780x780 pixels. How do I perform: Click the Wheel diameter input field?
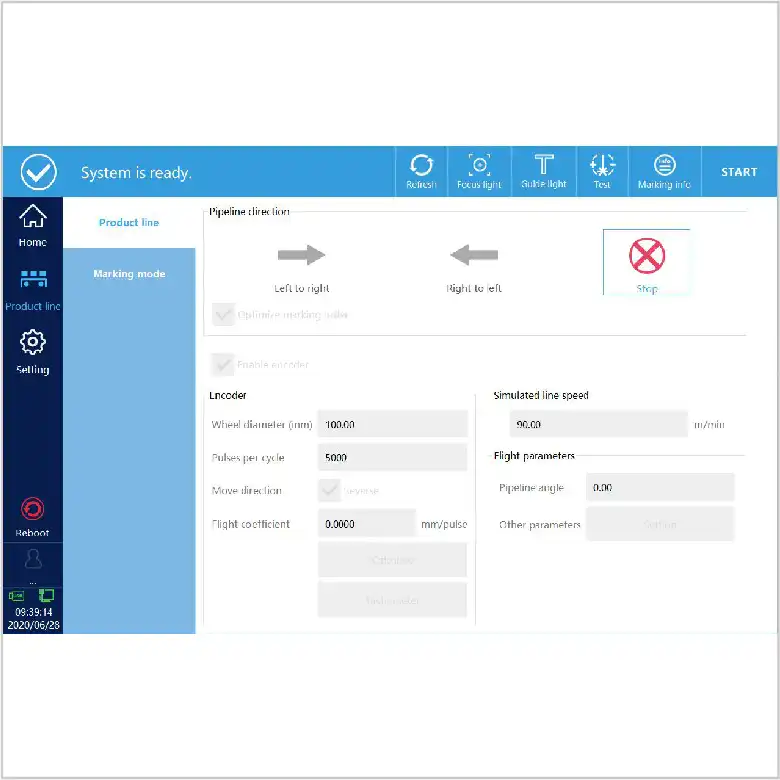(392, 424)
